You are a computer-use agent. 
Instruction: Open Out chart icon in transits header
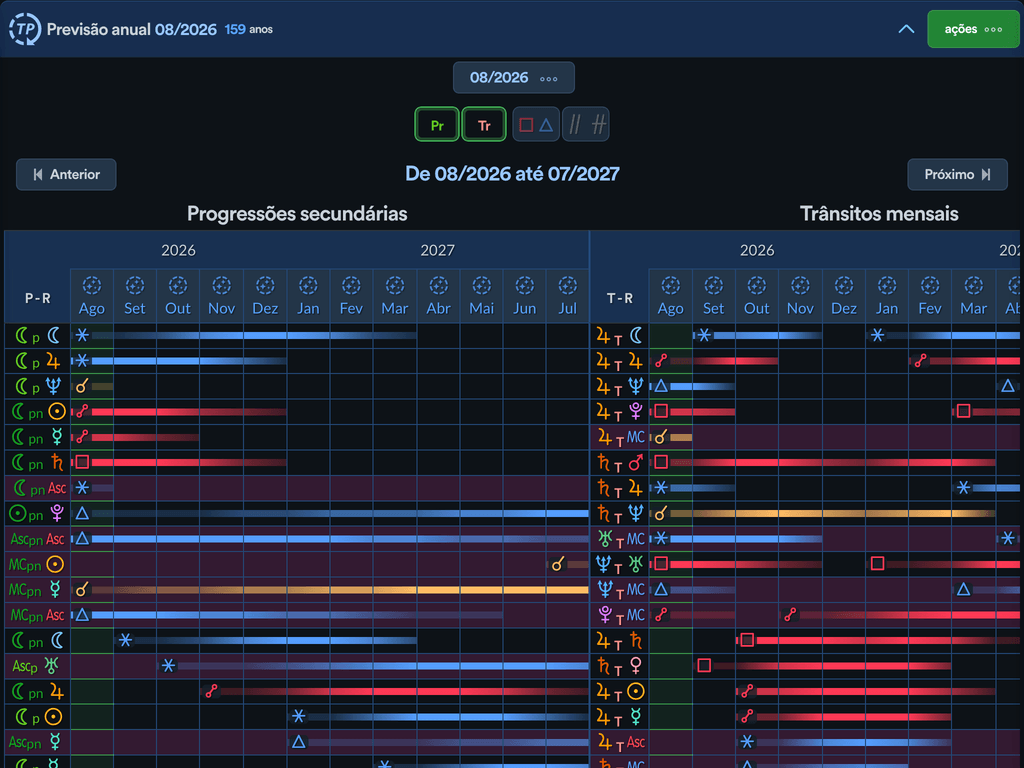(757, 285)
